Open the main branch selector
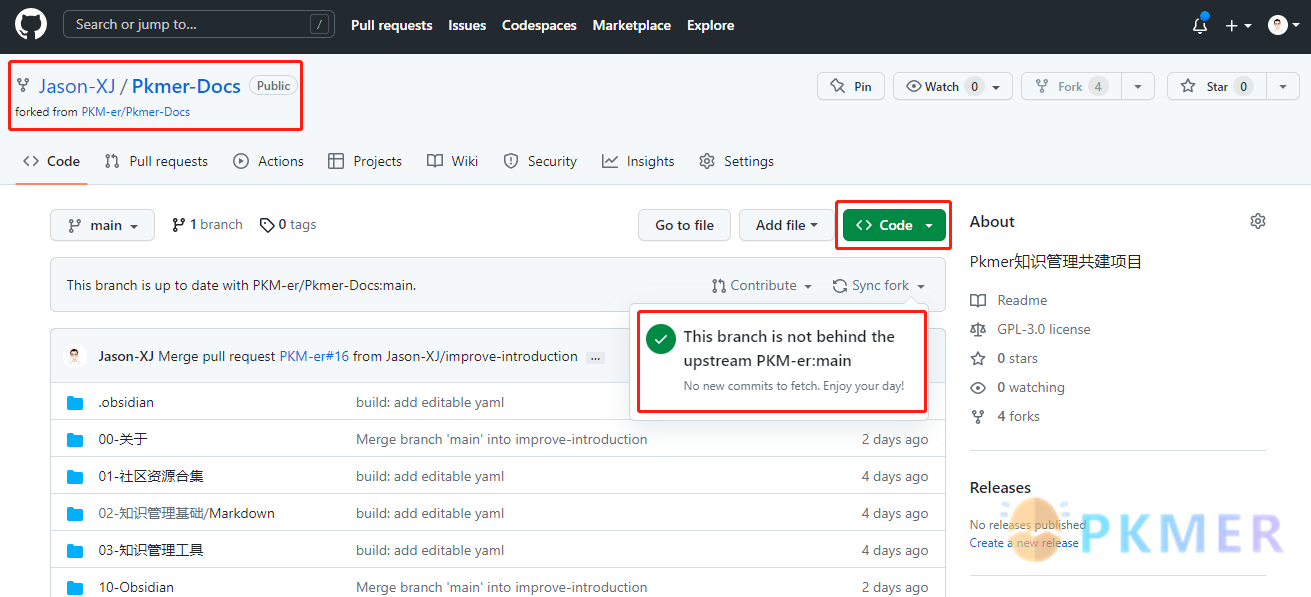Viewport: 1311px width, 597px height. 103,225
